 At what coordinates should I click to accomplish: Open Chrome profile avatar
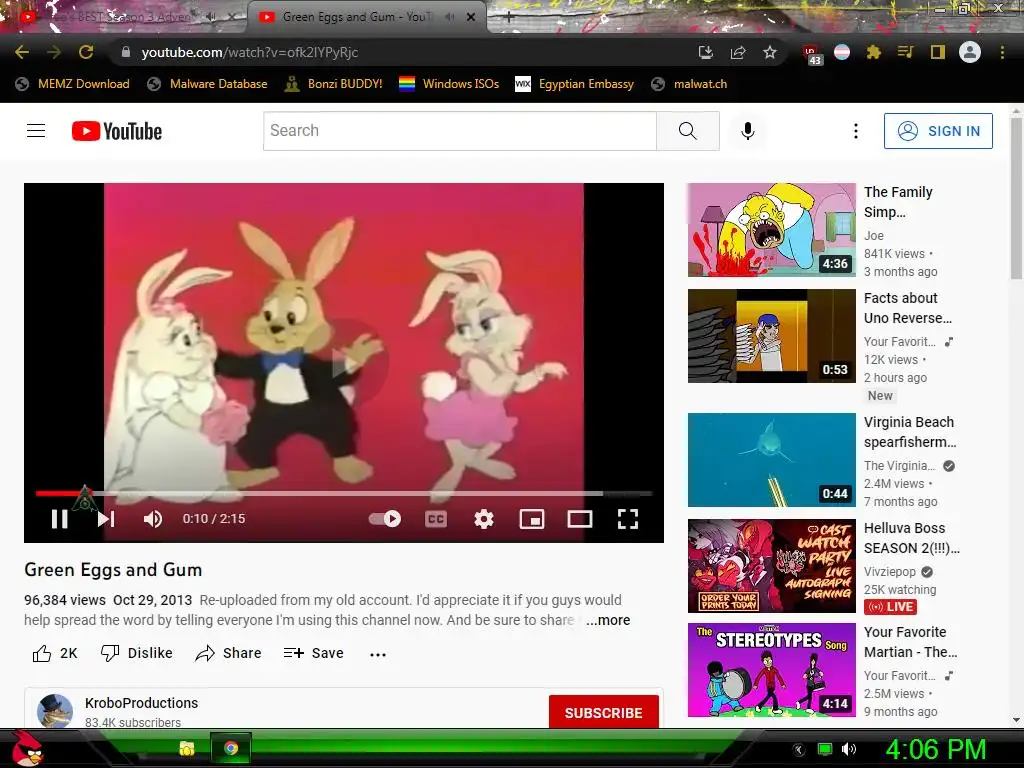pos(970,52)
